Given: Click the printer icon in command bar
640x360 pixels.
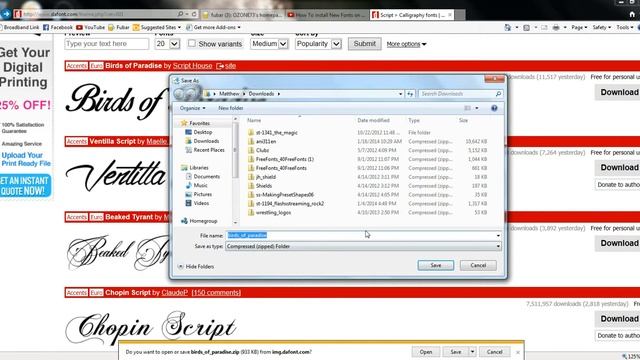Looking at the screenshot, I should 556,27.
